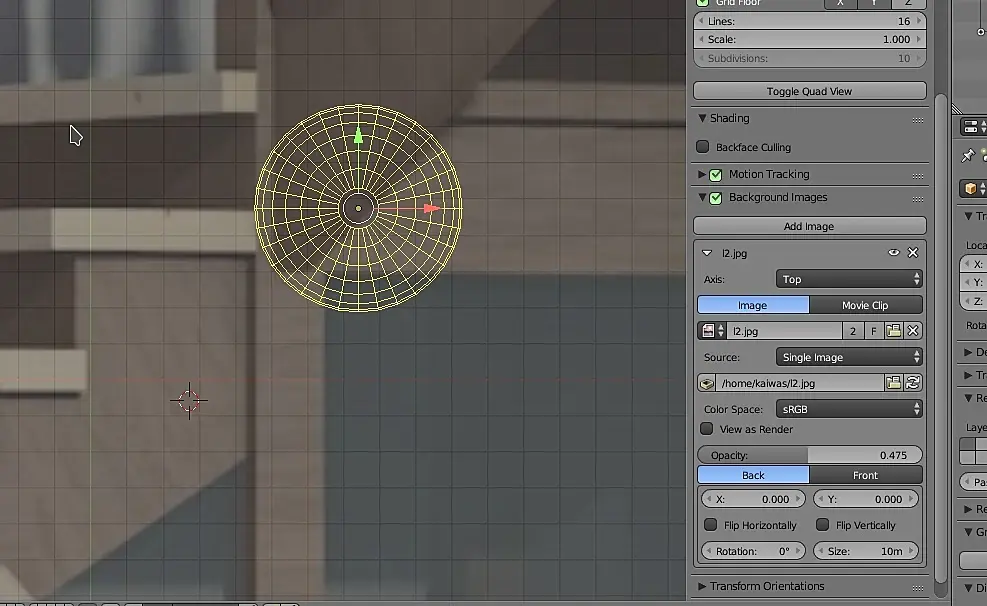Click the green Y axis arrow of manipulator
Screen dimensions: 987x606
click(358, 135)
